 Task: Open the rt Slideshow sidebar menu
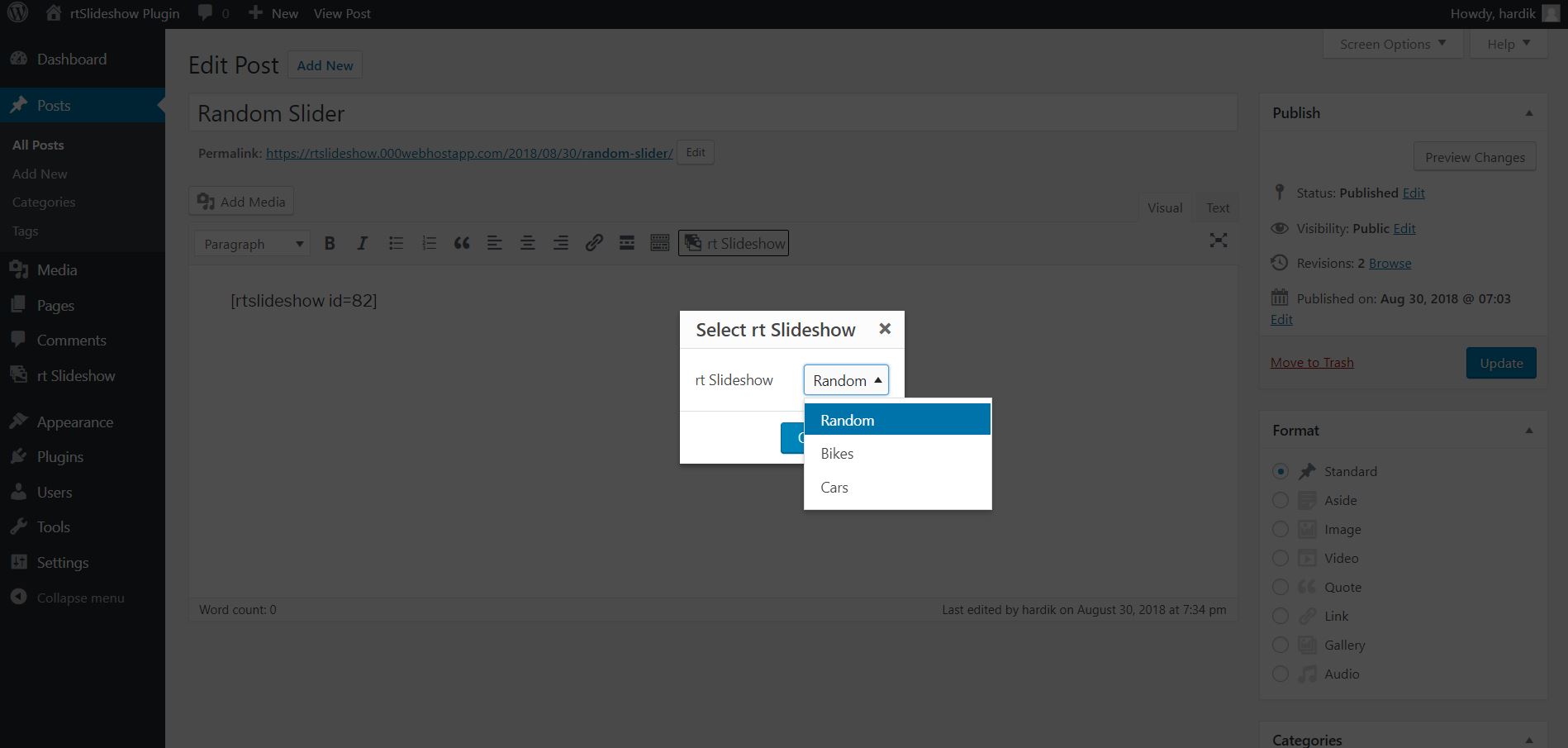pyautogui.click(x=75, y=374)
